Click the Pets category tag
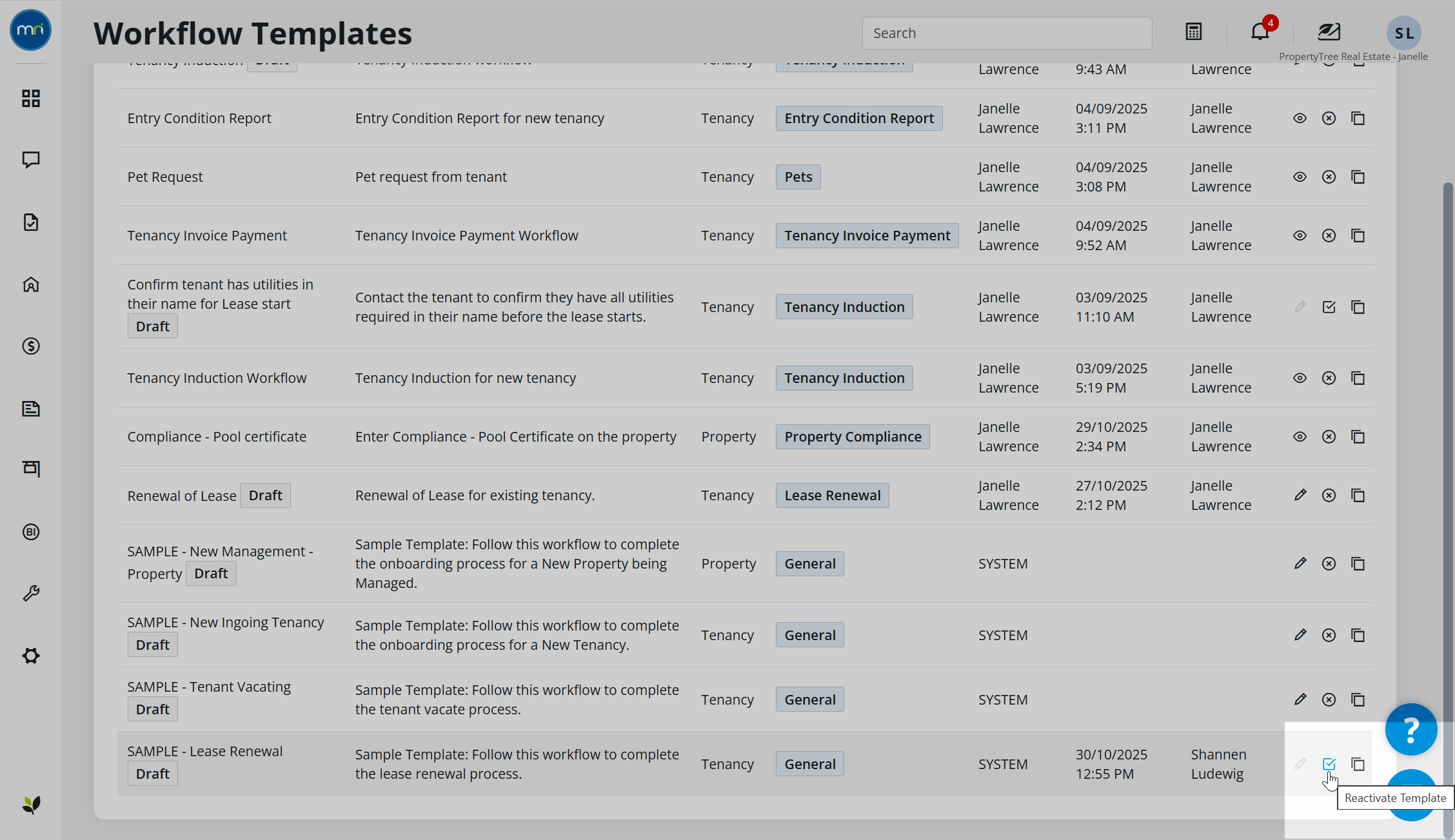Viewport: 1455px width, 840px height. point(798,177)
